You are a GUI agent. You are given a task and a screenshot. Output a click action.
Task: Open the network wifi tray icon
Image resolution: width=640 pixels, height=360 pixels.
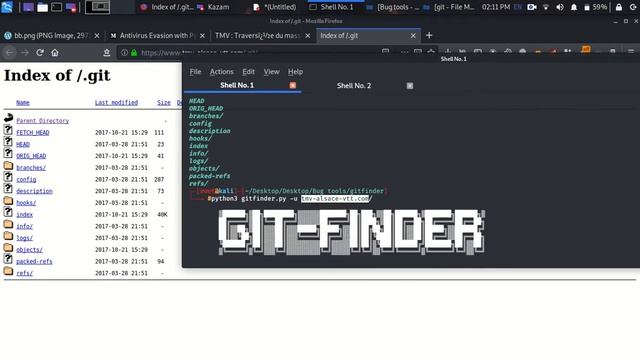[546, 7]
